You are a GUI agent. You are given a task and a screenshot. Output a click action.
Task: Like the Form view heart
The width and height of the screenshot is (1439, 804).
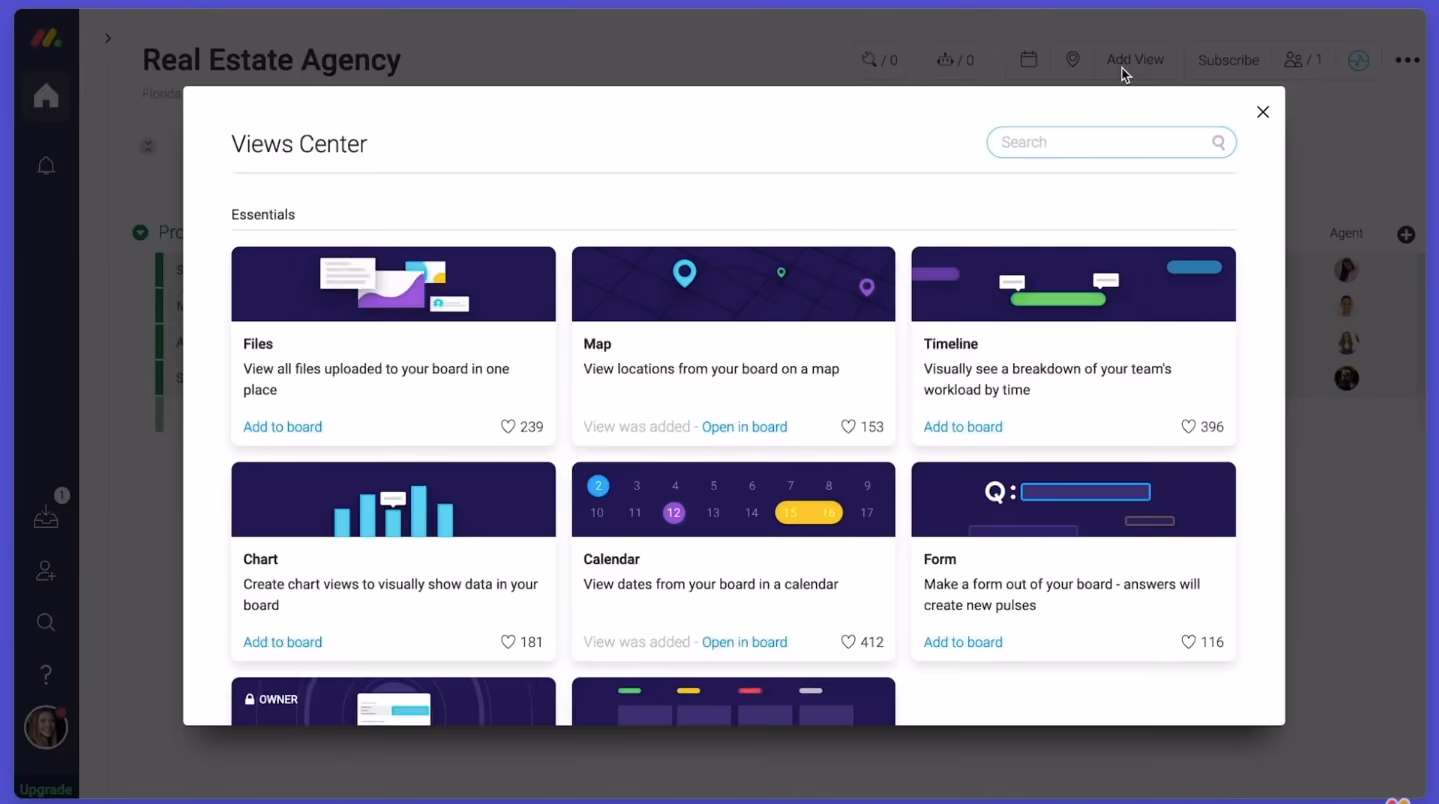pos(1188,642)
